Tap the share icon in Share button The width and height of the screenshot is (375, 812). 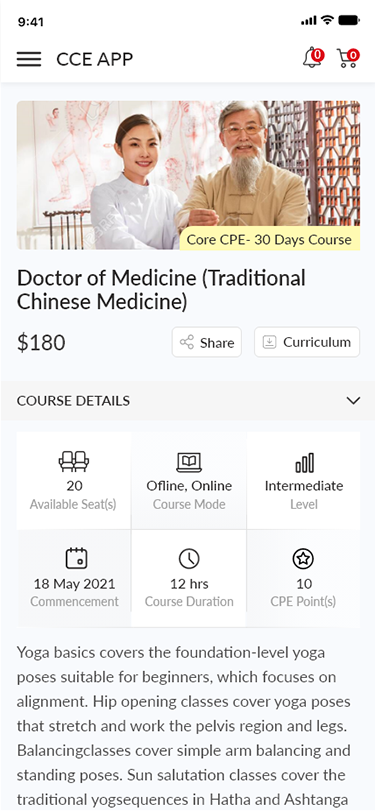186,342
